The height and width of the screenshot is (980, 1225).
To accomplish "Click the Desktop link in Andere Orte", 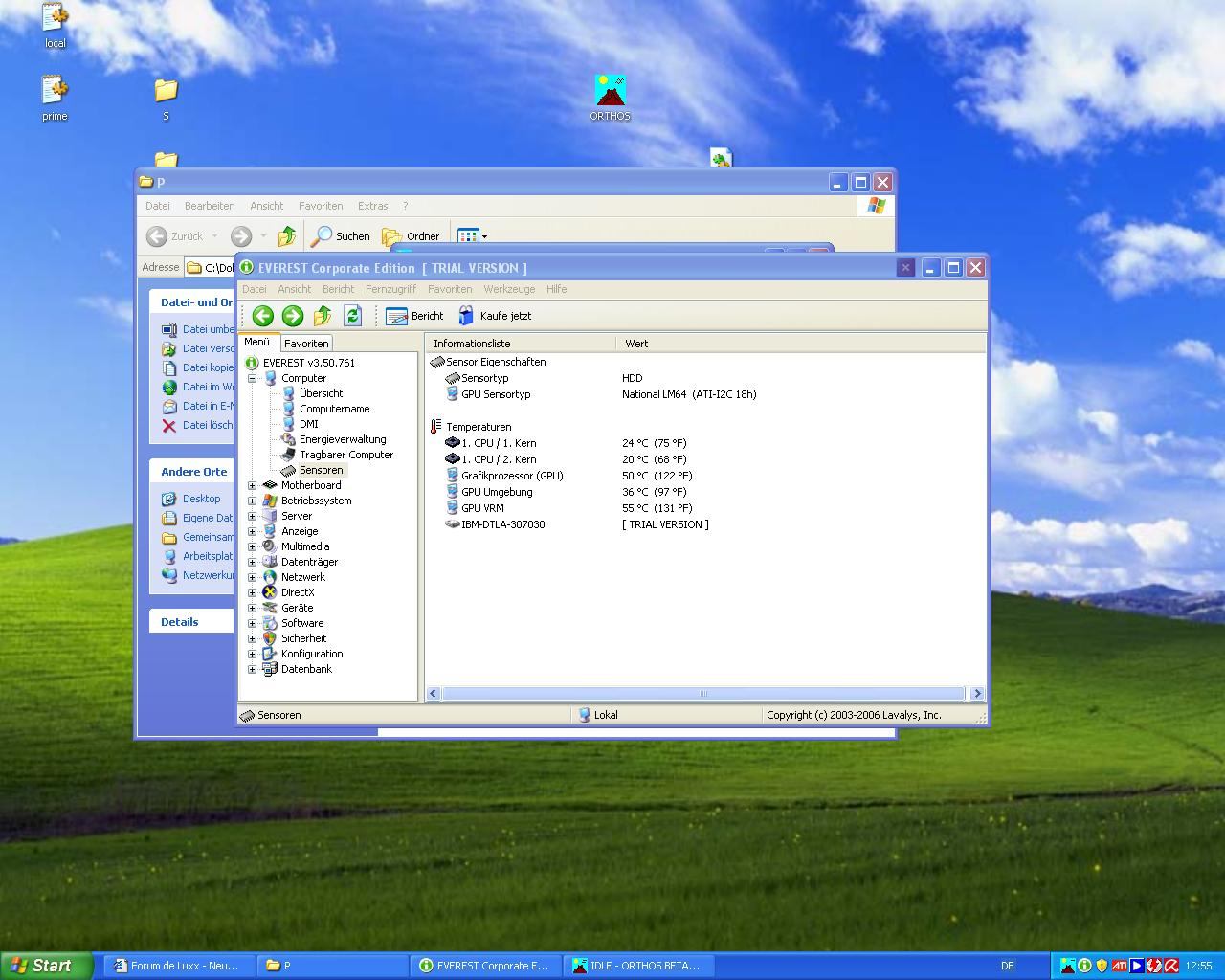I will (x=201, y=499).
